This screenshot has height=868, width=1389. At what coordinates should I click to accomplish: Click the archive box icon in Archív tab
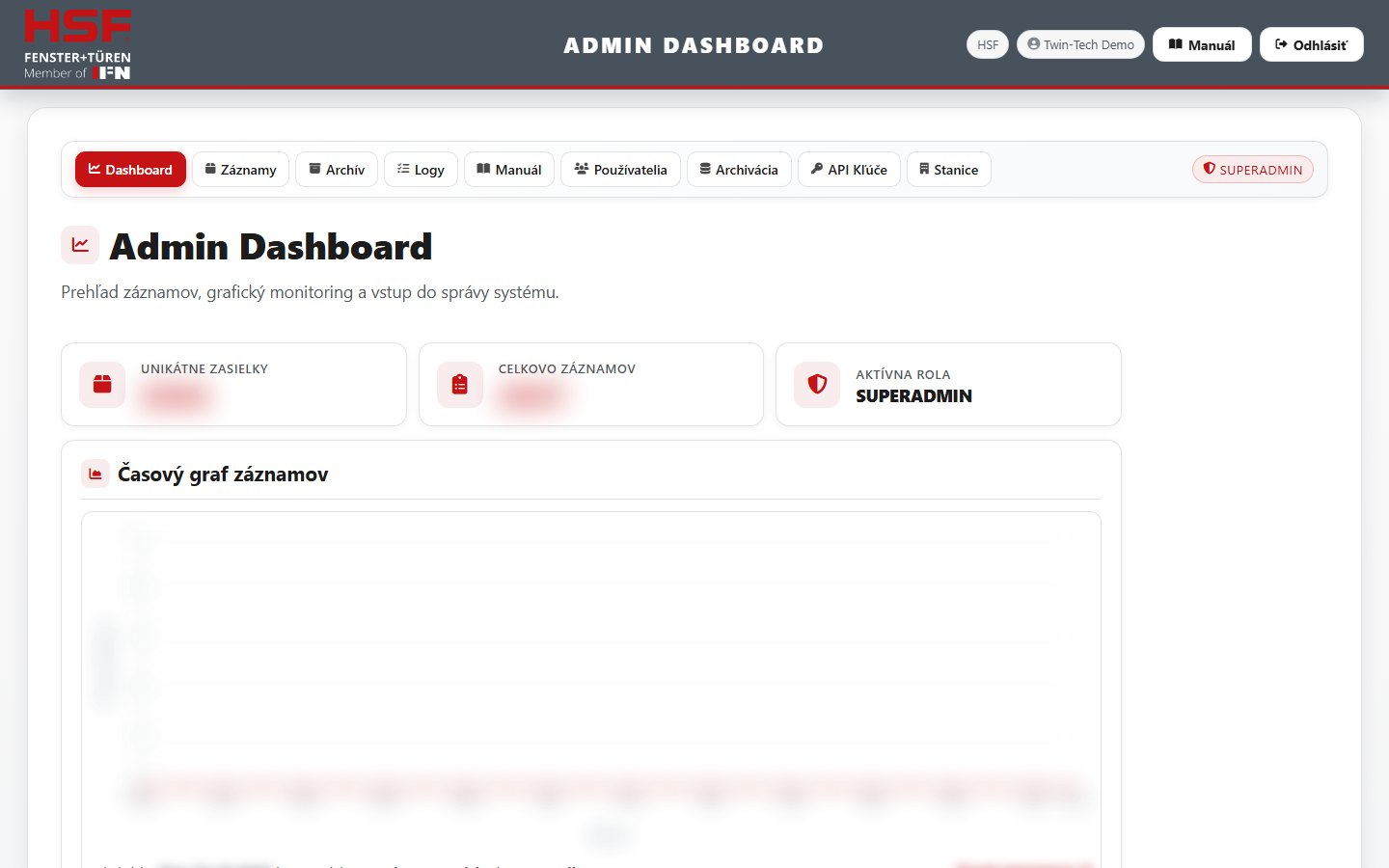tap(314, 169)
